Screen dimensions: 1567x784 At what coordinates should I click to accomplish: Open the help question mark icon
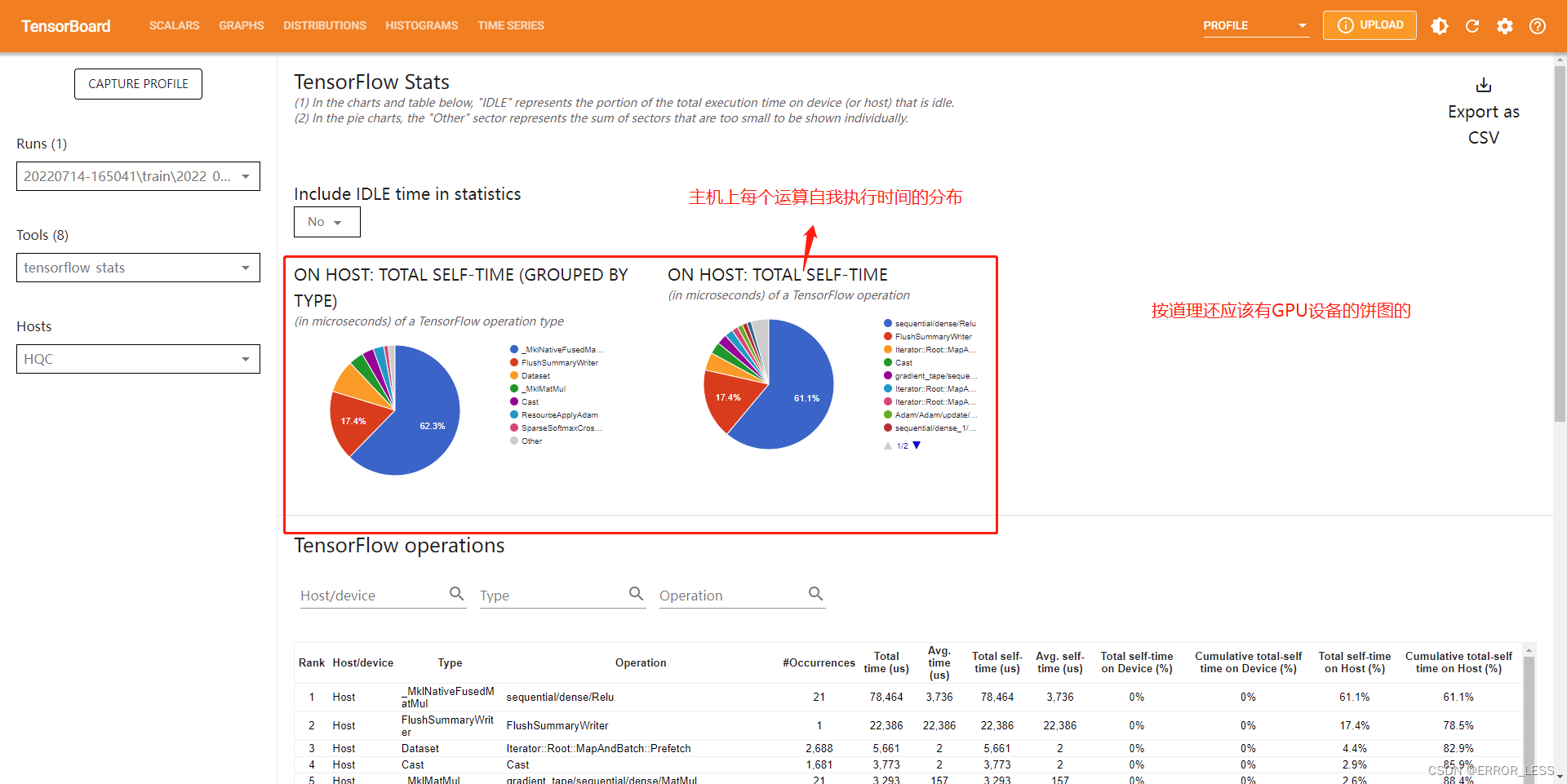click(x=1538, y=26)
